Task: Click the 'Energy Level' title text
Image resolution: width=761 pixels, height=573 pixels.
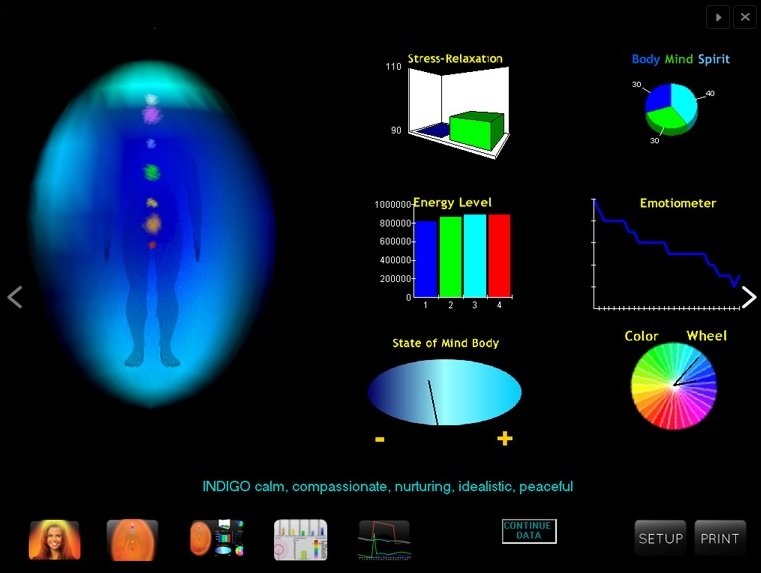Action: point(452,202)
